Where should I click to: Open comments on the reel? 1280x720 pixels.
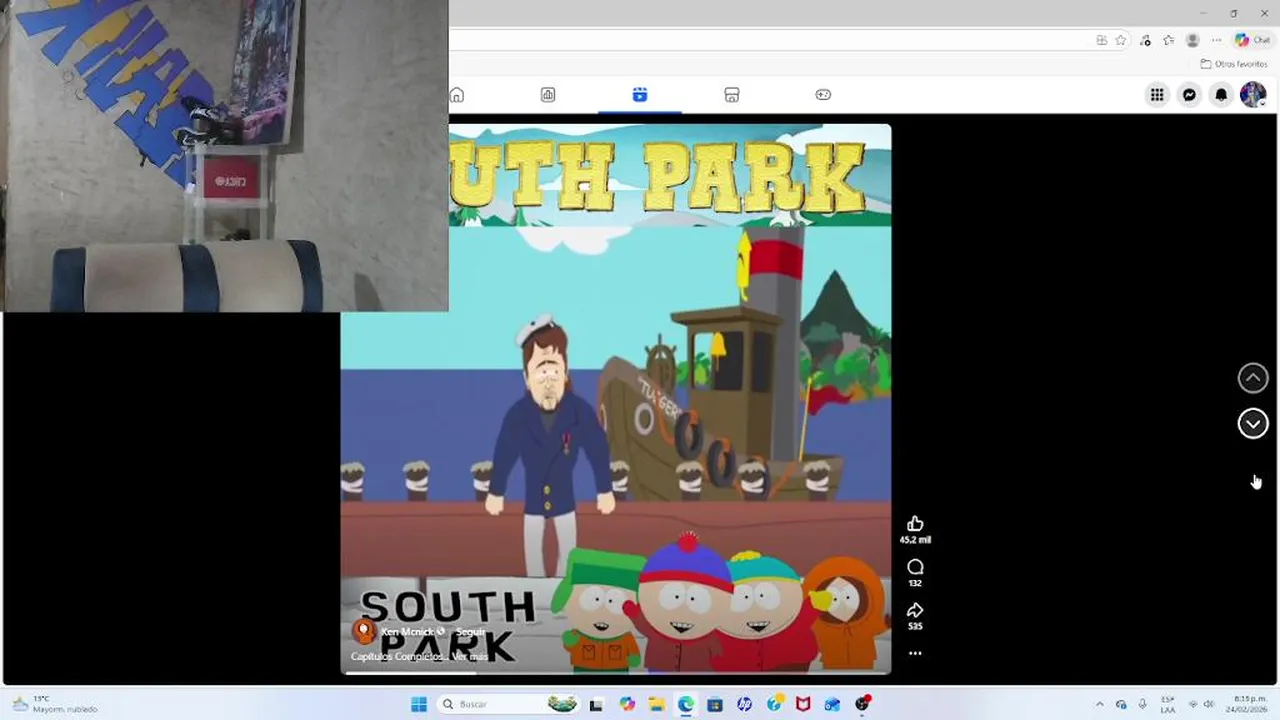(915, 567)
